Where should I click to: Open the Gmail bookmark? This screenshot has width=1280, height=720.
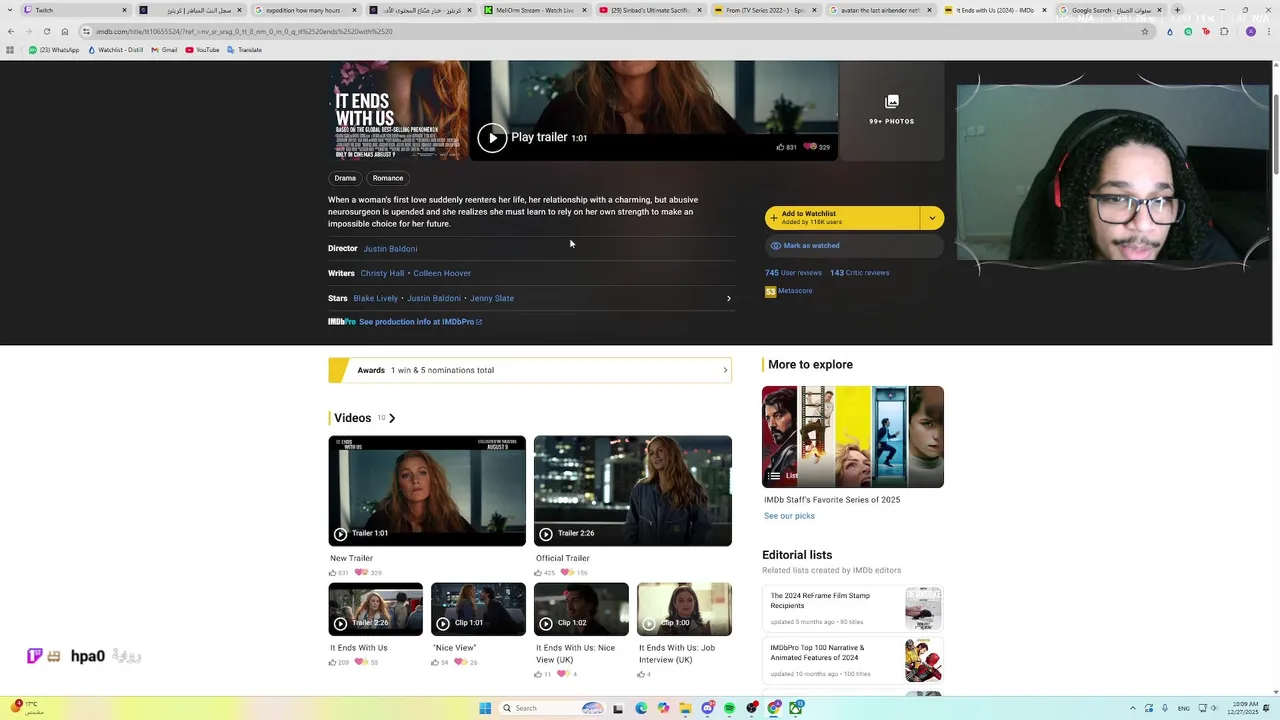point(164,50)
